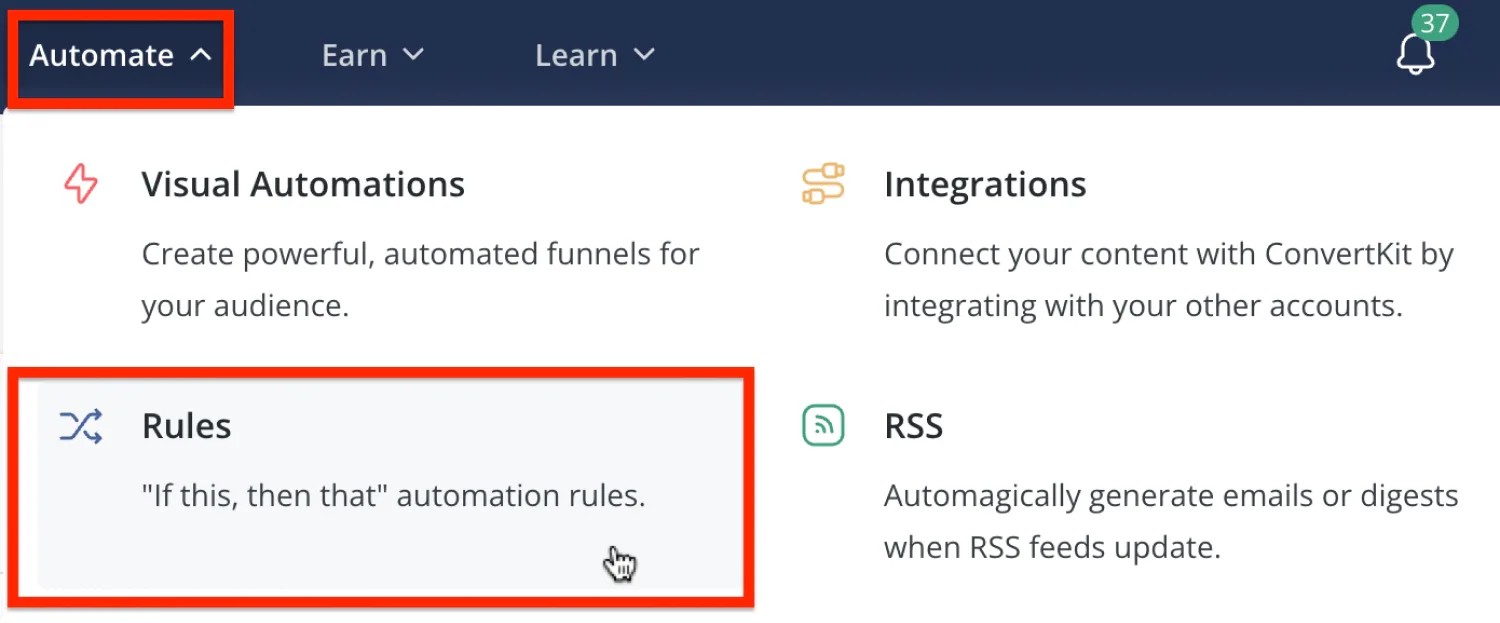Choose the Rules heading
1500x623 pixels.
(187, 427)
